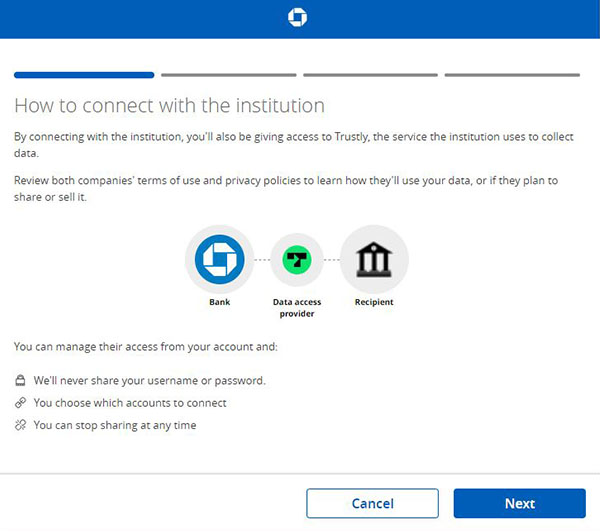Click the Bank label under Chase icon
The height and width of the screenshot is (532, 600).
click(x=220, y=302)
